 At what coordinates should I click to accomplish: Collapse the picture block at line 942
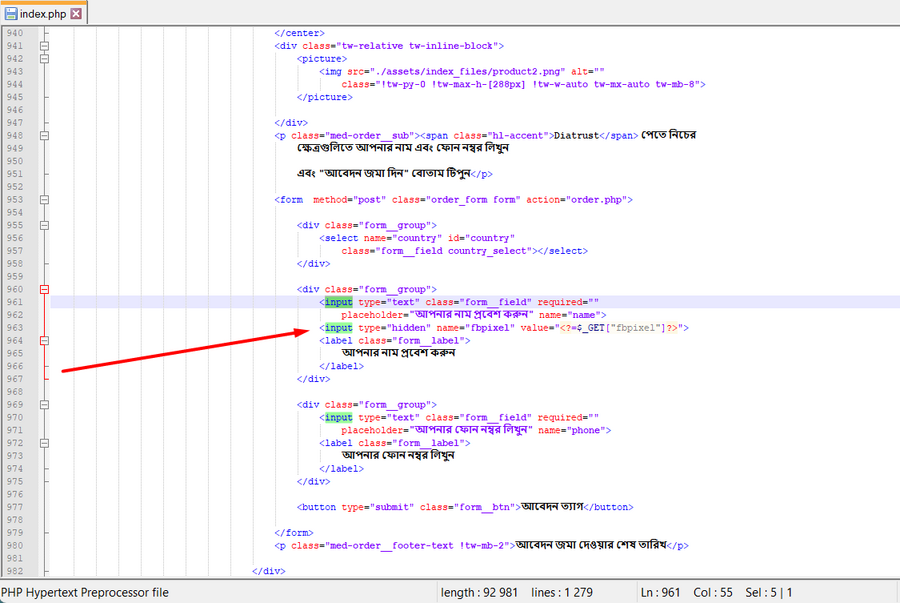(44, 59)
